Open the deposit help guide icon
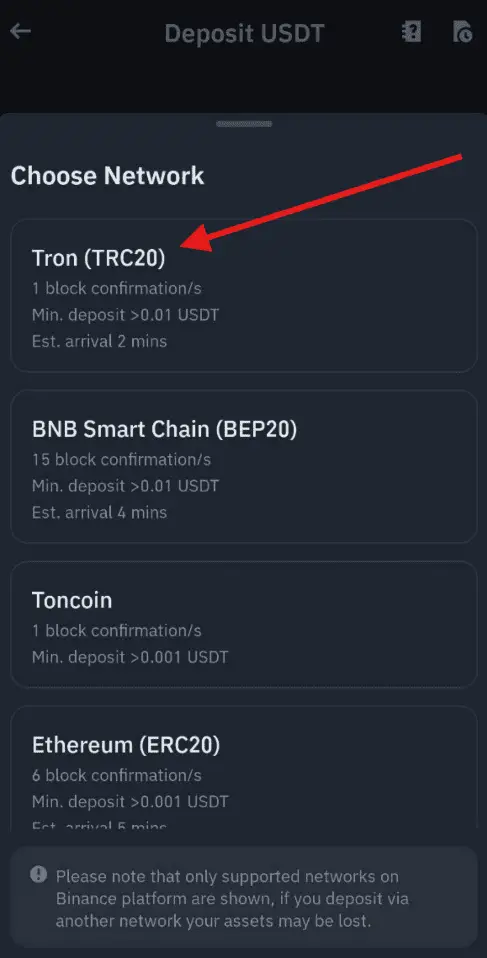The width and height of the screenshot is (487, 958). [412, 32]
